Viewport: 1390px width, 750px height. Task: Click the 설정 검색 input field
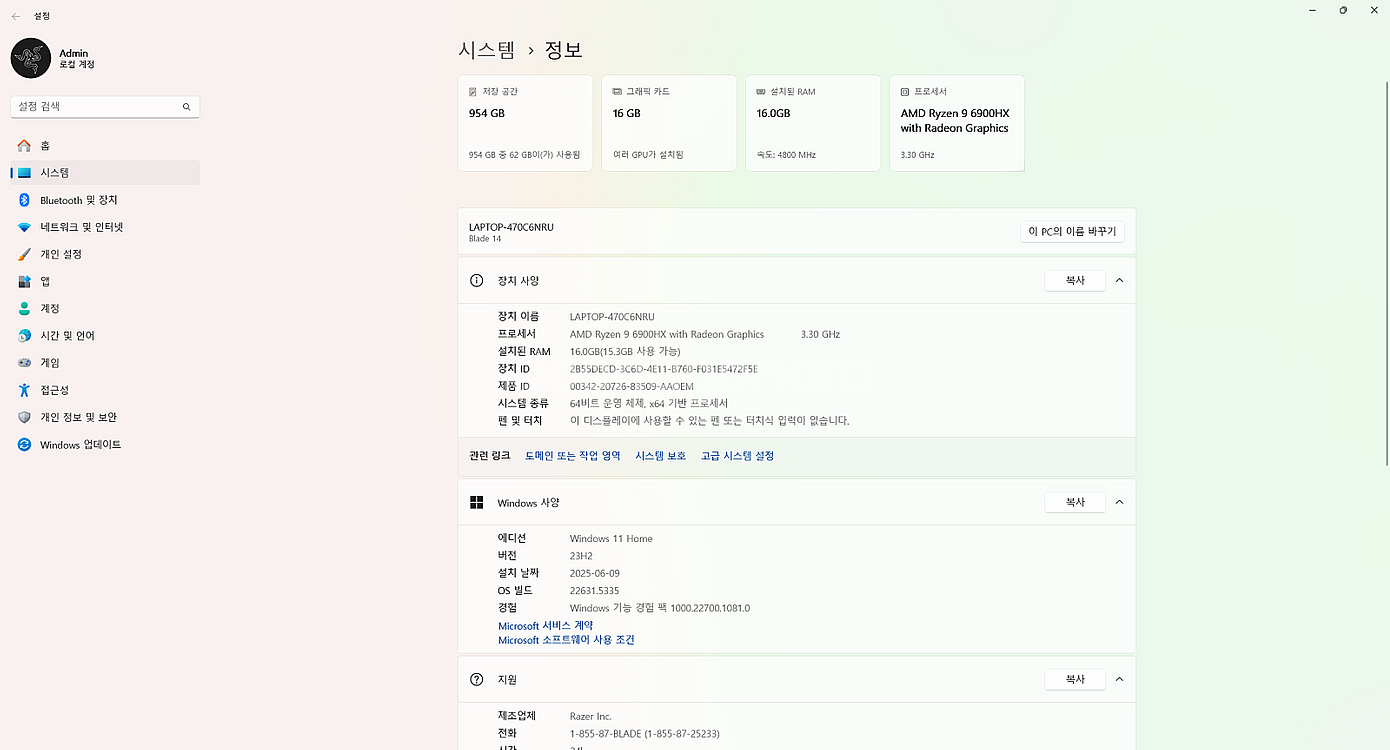(x=105, y=106)
